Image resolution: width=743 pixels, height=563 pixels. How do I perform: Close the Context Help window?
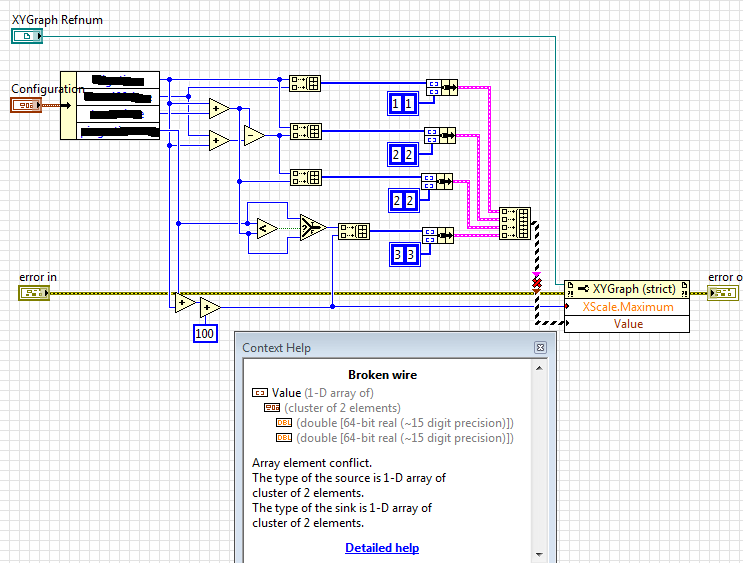pyautogui.click(x=540, y=347)
